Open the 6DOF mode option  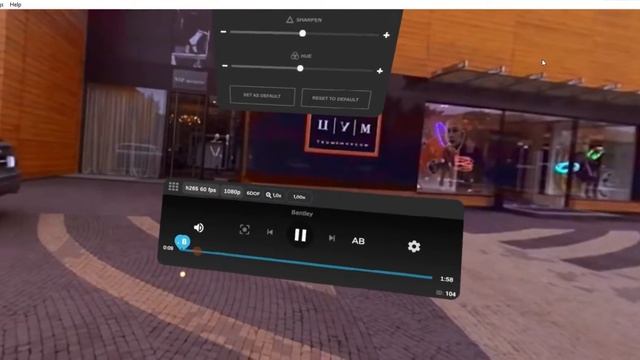tap(253, 193)
